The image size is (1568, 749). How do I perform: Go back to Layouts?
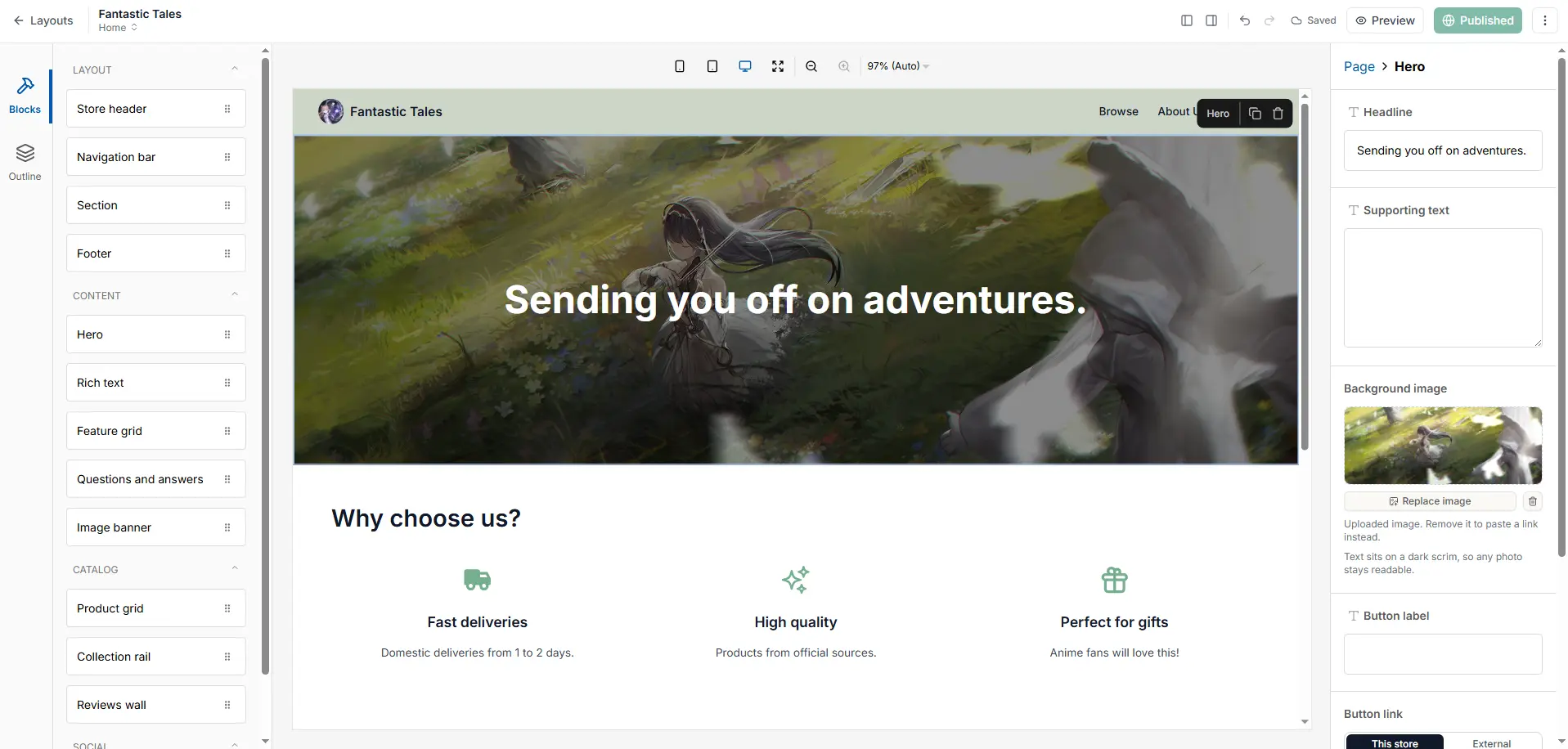point(43,20)
